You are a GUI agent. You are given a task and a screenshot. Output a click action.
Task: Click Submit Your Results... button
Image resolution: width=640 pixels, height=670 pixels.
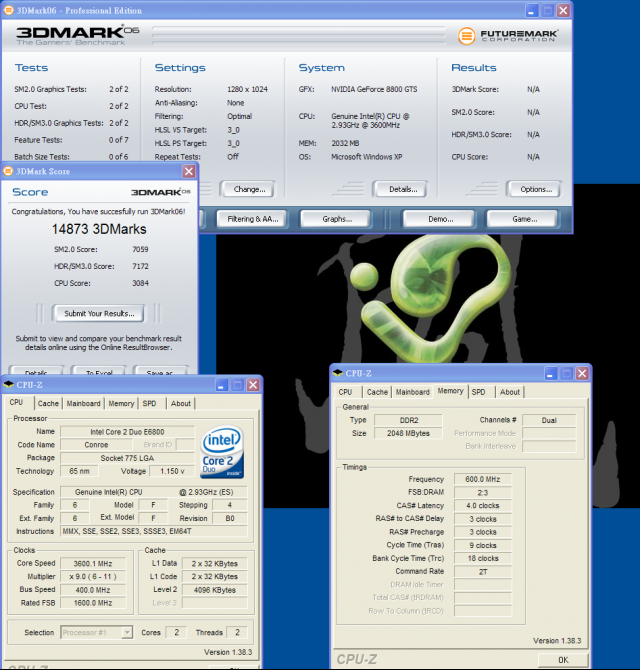pos(98,313)
